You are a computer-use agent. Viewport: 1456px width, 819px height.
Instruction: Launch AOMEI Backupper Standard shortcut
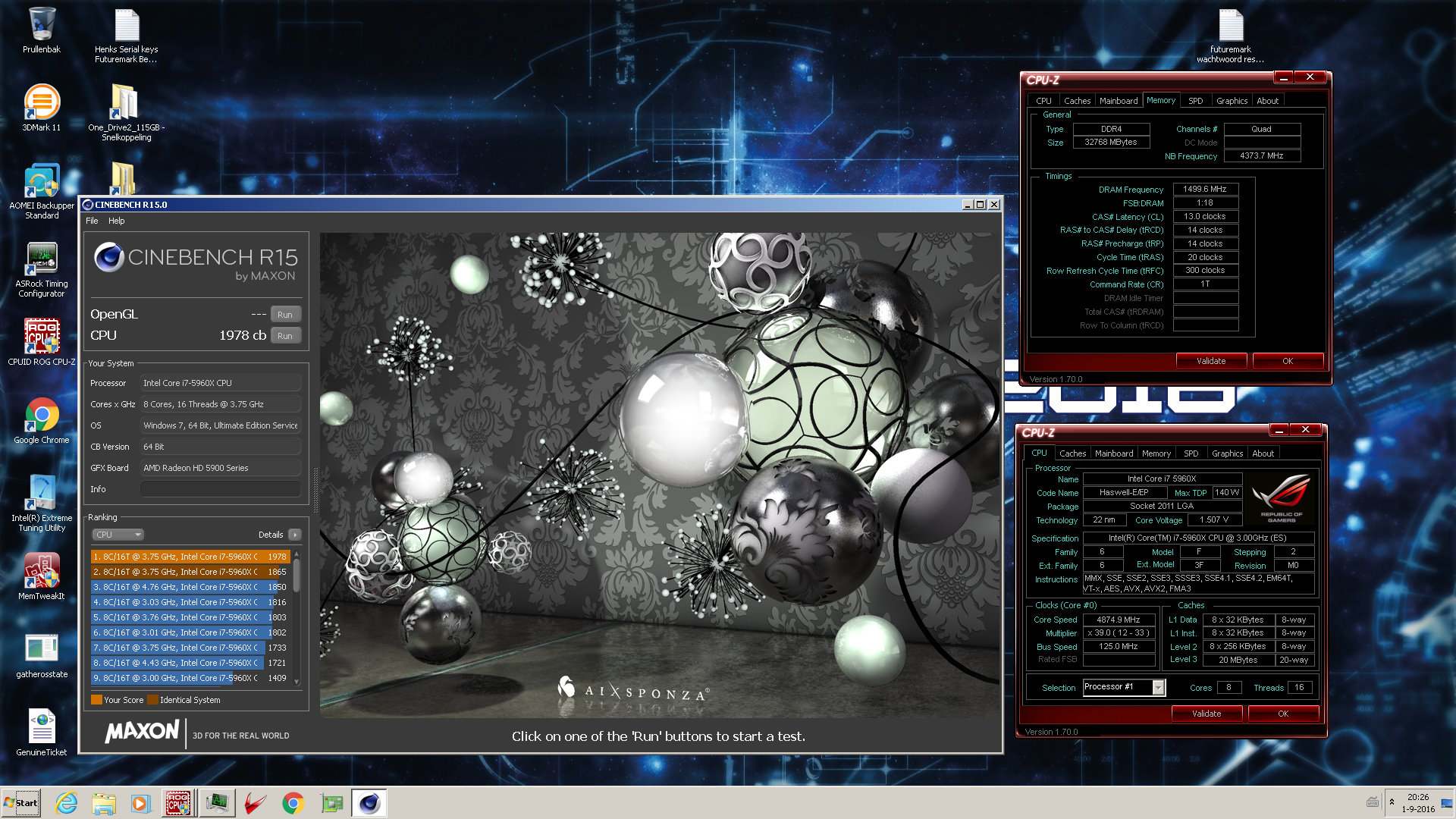[41, 191]
